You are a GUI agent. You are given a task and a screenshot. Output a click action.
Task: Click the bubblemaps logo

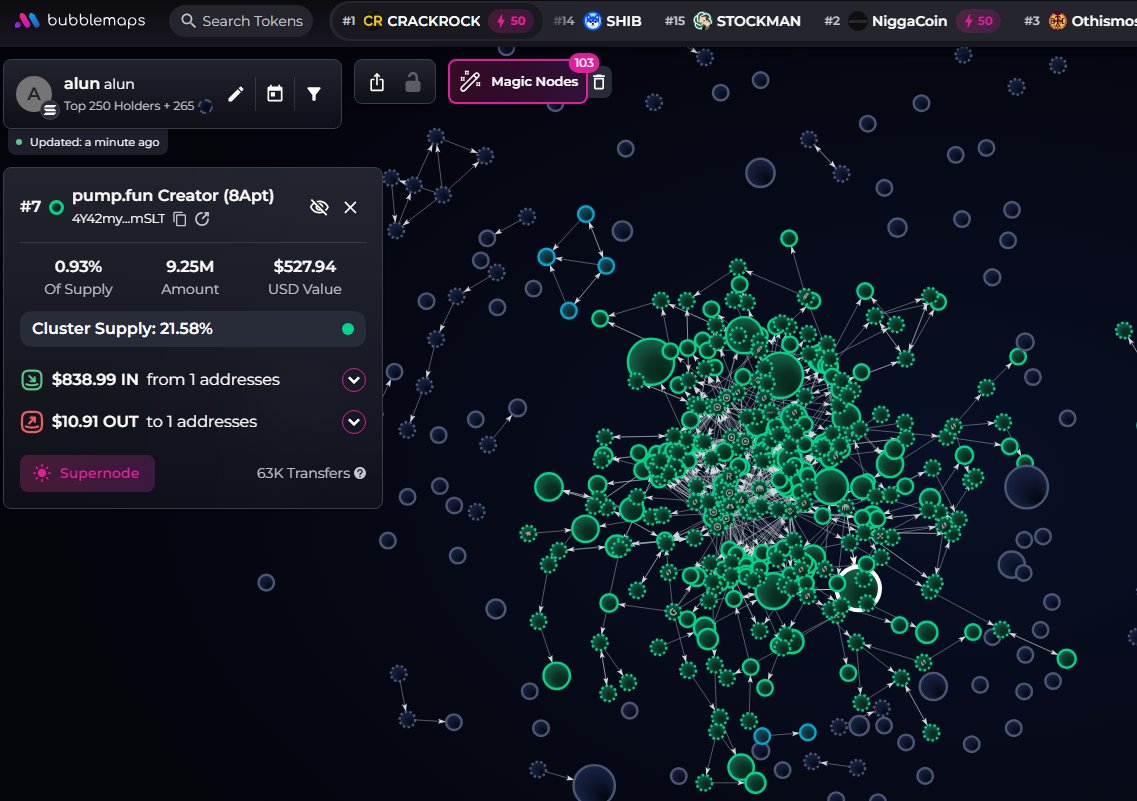(80, 20)
